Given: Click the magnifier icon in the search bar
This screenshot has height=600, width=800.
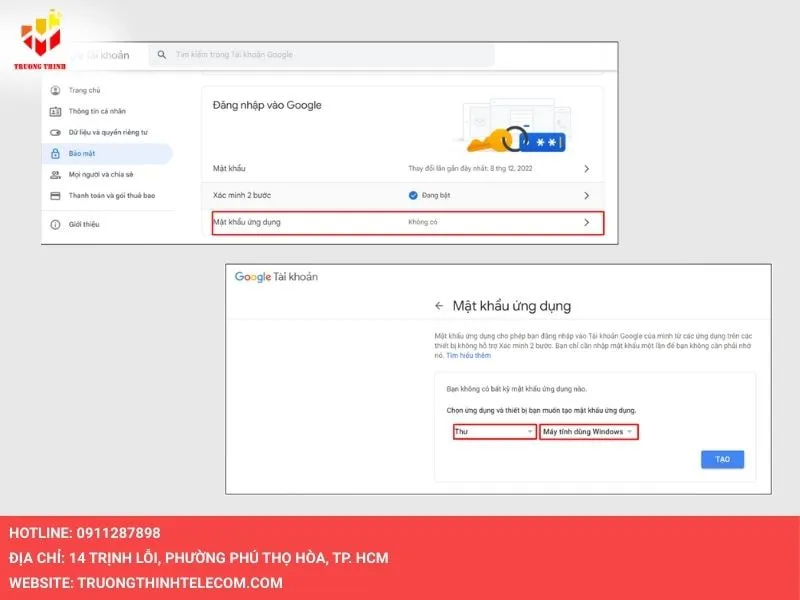Looking at the screenshot, I should [x=161, y=55].
